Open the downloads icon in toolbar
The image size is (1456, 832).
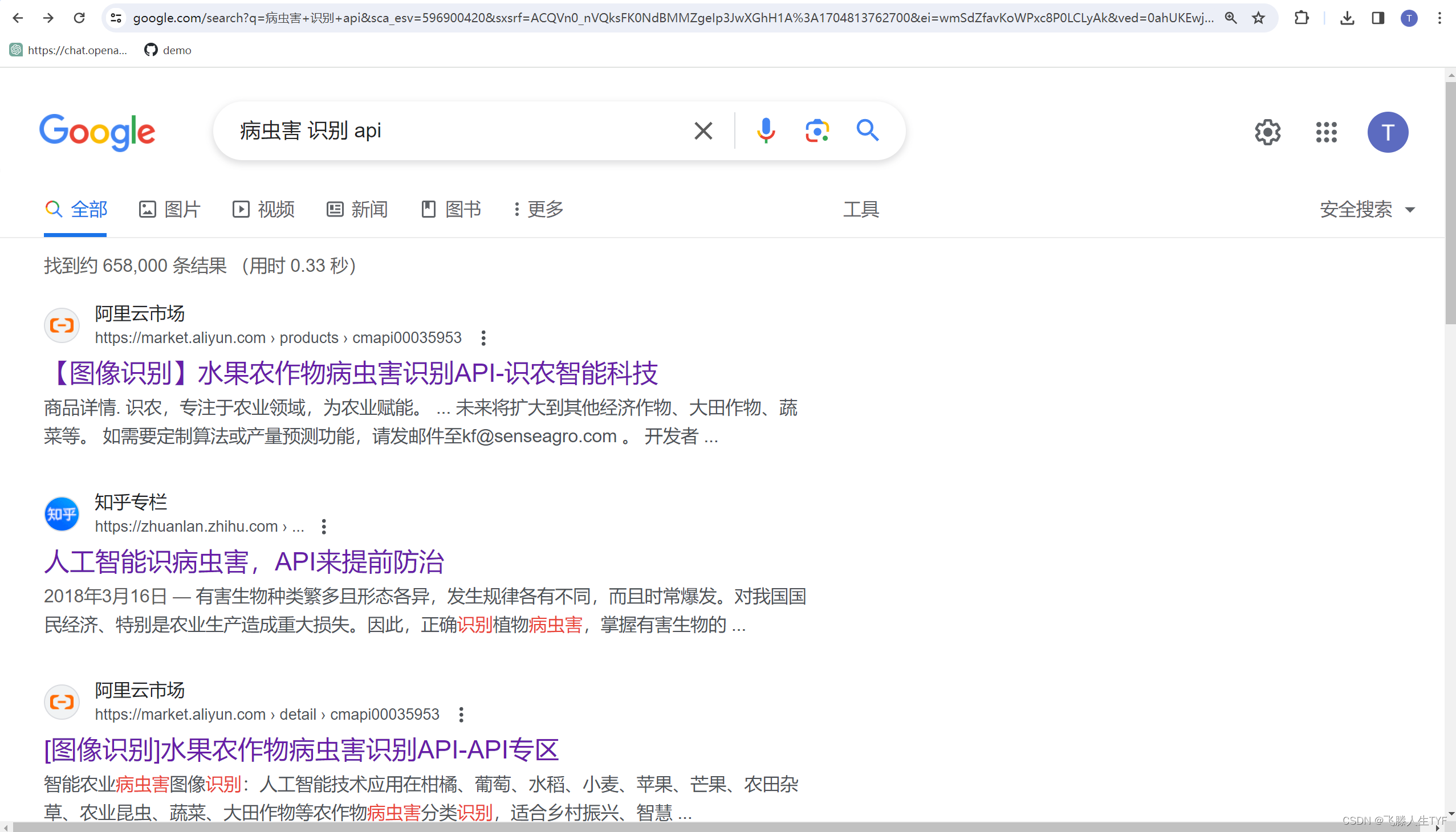pyautogui.click(x=1347, y=18)
